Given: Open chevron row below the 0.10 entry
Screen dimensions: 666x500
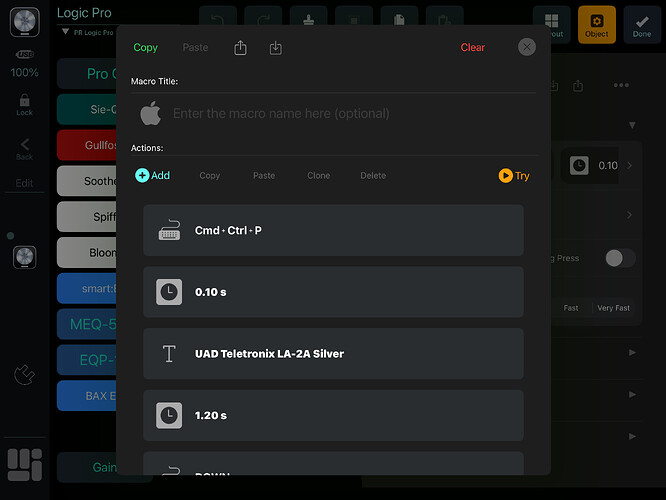Looking at the screenshot, I should tap(630, 215).
